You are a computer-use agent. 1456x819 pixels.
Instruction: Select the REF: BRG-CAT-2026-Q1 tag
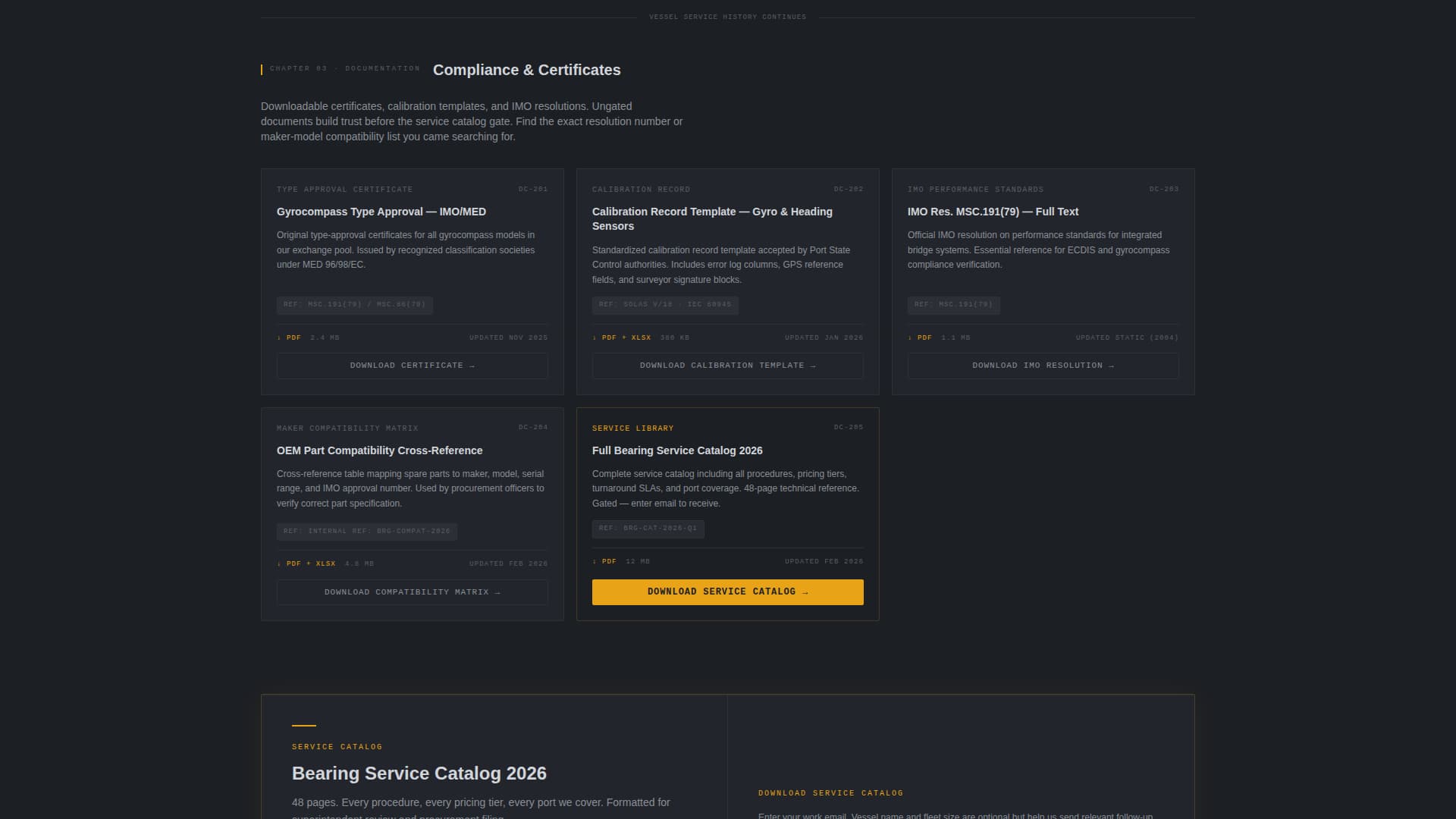click(x=648, y=529)
